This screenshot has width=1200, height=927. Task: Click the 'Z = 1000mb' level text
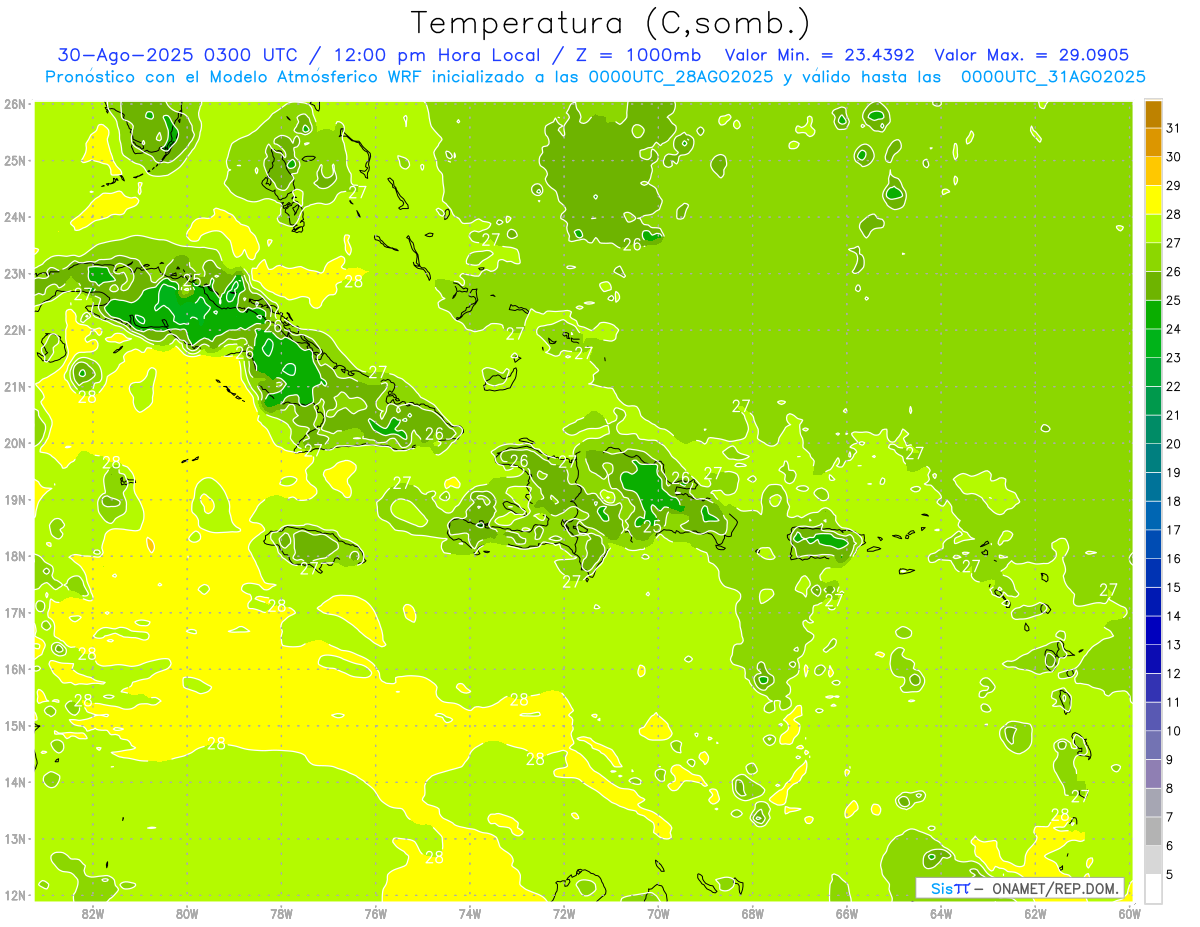click(637, 55)
